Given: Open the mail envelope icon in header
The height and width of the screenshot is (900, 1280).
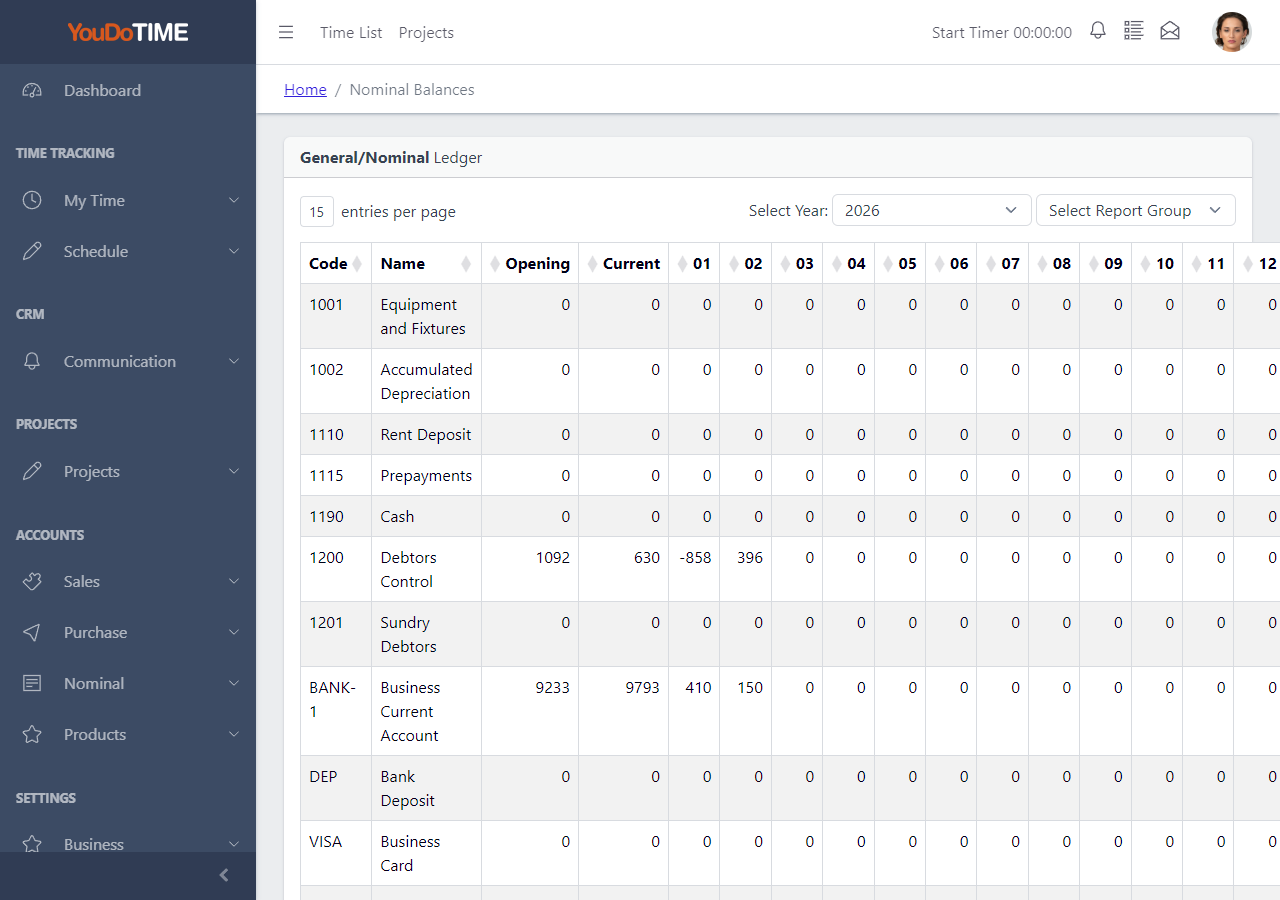Looking at the screenshot, I should (1170, 31).
